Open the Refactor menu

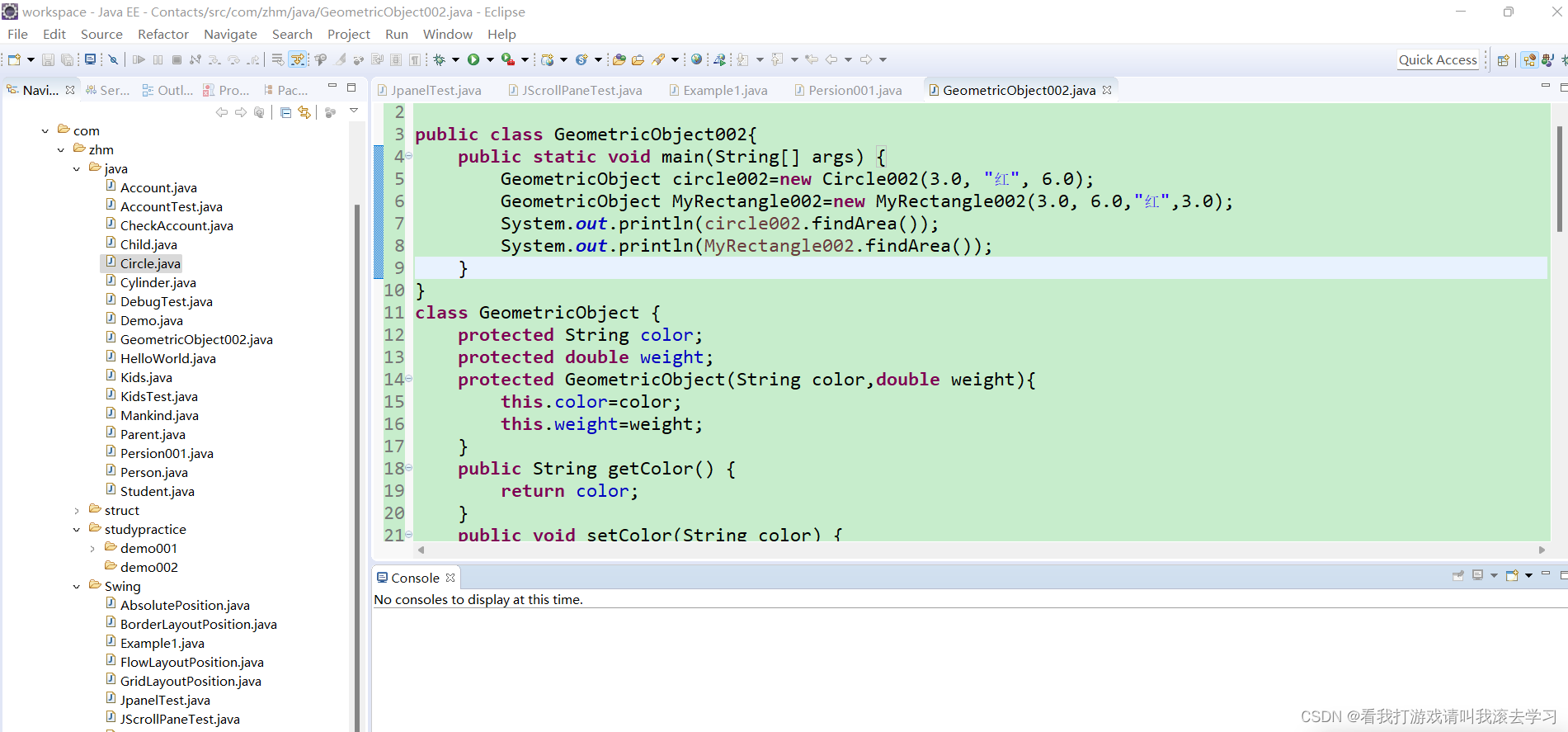163,34
